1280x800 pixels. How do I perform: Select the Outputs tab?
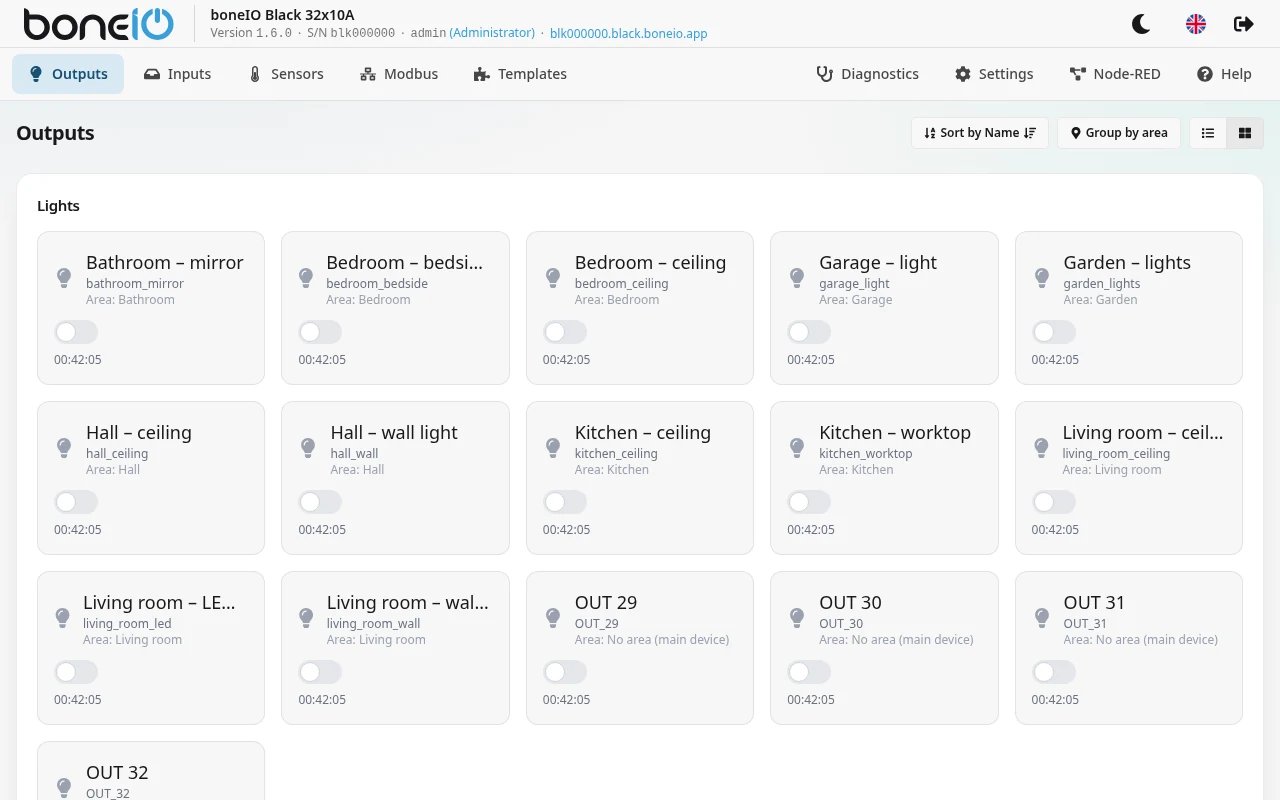pyautogui.click(x=68, y=74)
